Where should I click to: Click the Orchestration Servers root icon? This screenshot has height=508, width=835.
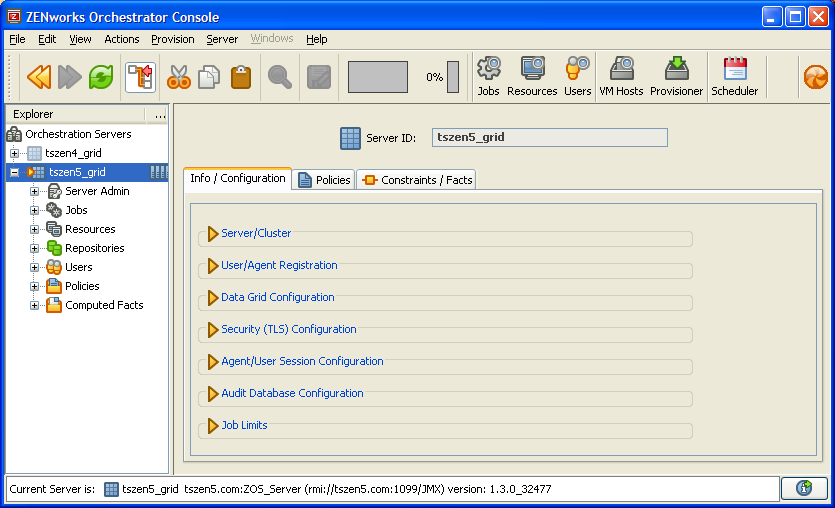coord(14,134)
